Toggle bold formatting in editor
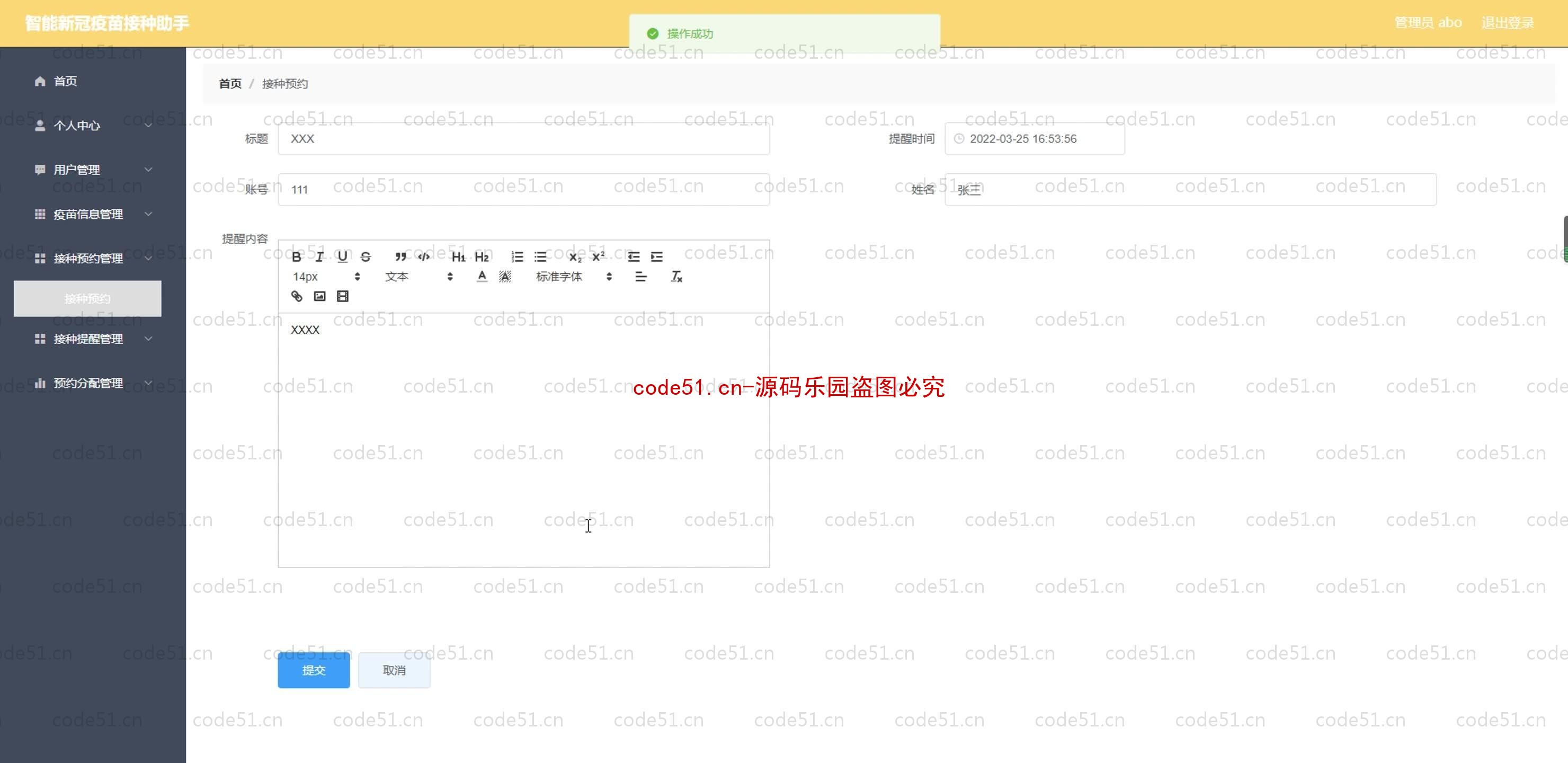Viewport: 1568px width, 763px height. pyautogui.click(x=296, y=256)
